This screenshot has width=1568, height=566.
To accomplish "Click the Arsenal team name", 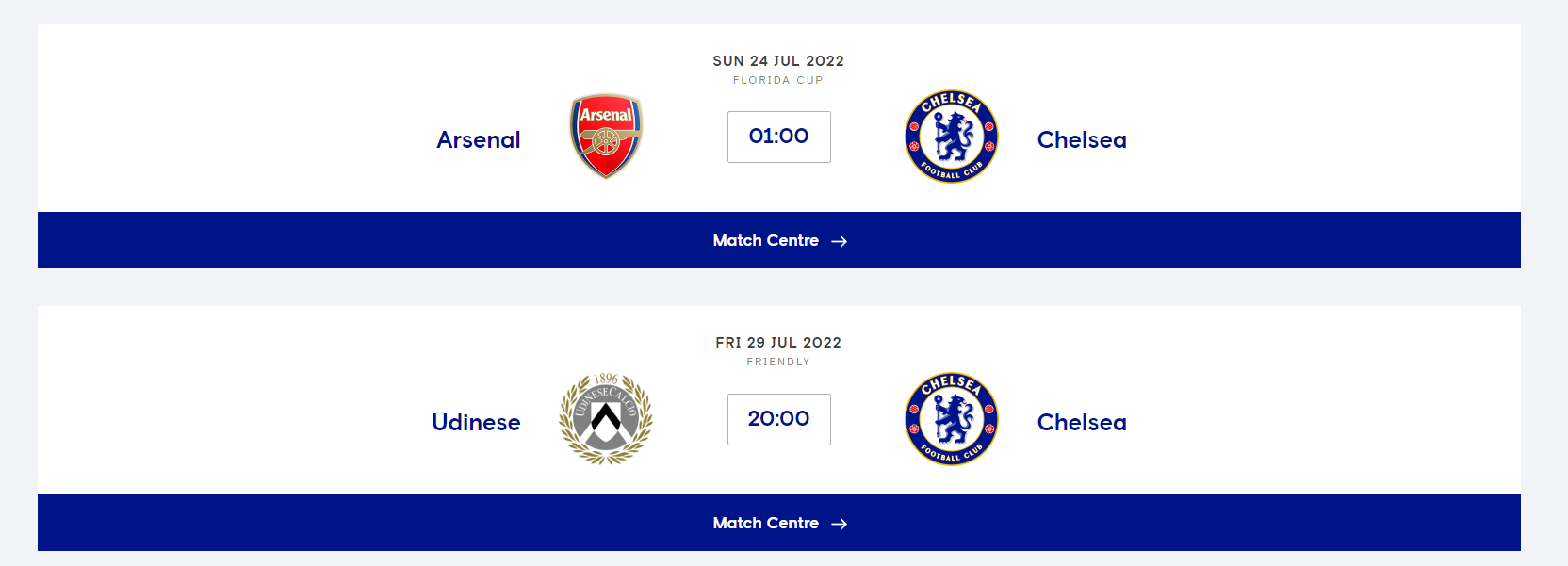I will click(479, 140).
